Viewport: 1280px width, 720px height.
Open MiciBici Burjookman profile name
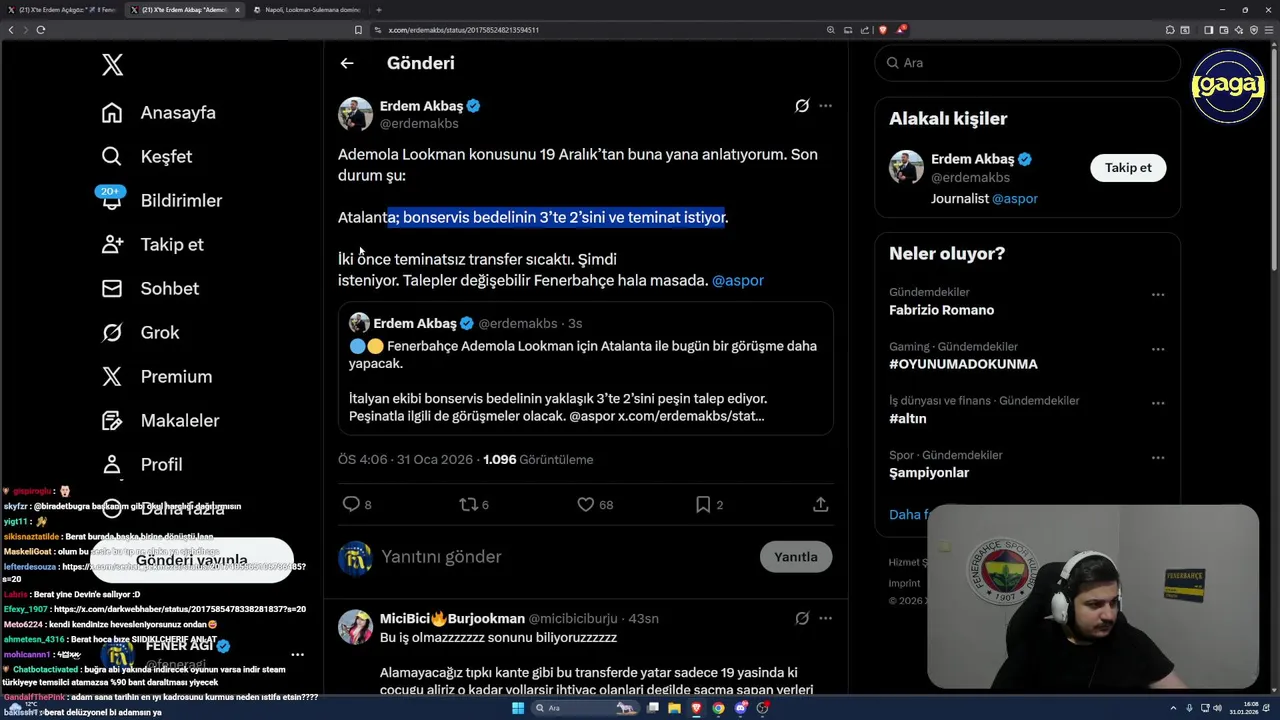click(452, 619)
